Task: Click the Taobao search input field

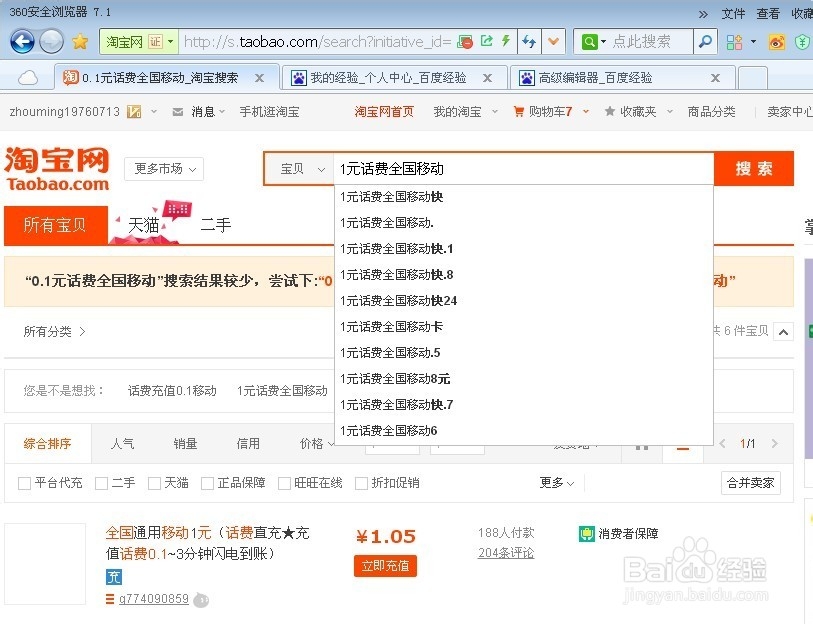Action: 524,169
